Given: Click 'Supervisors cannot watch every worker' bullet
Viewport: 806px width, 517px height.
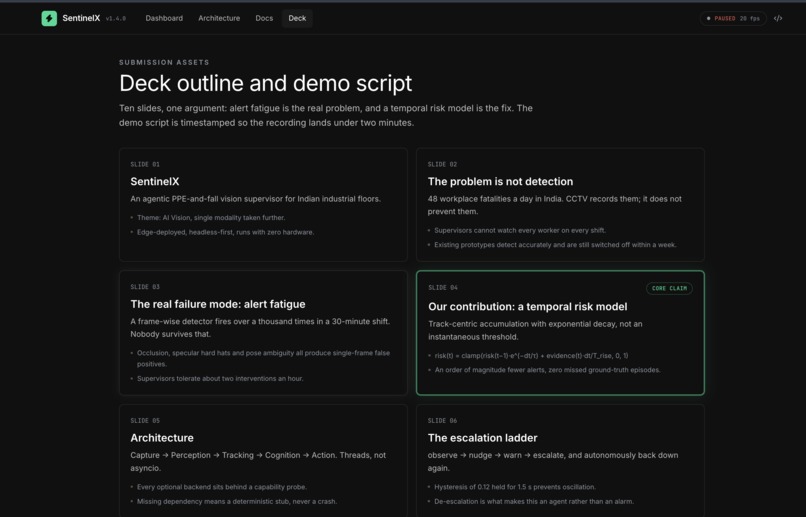Looking at the screenshot, I should point(520,230).
